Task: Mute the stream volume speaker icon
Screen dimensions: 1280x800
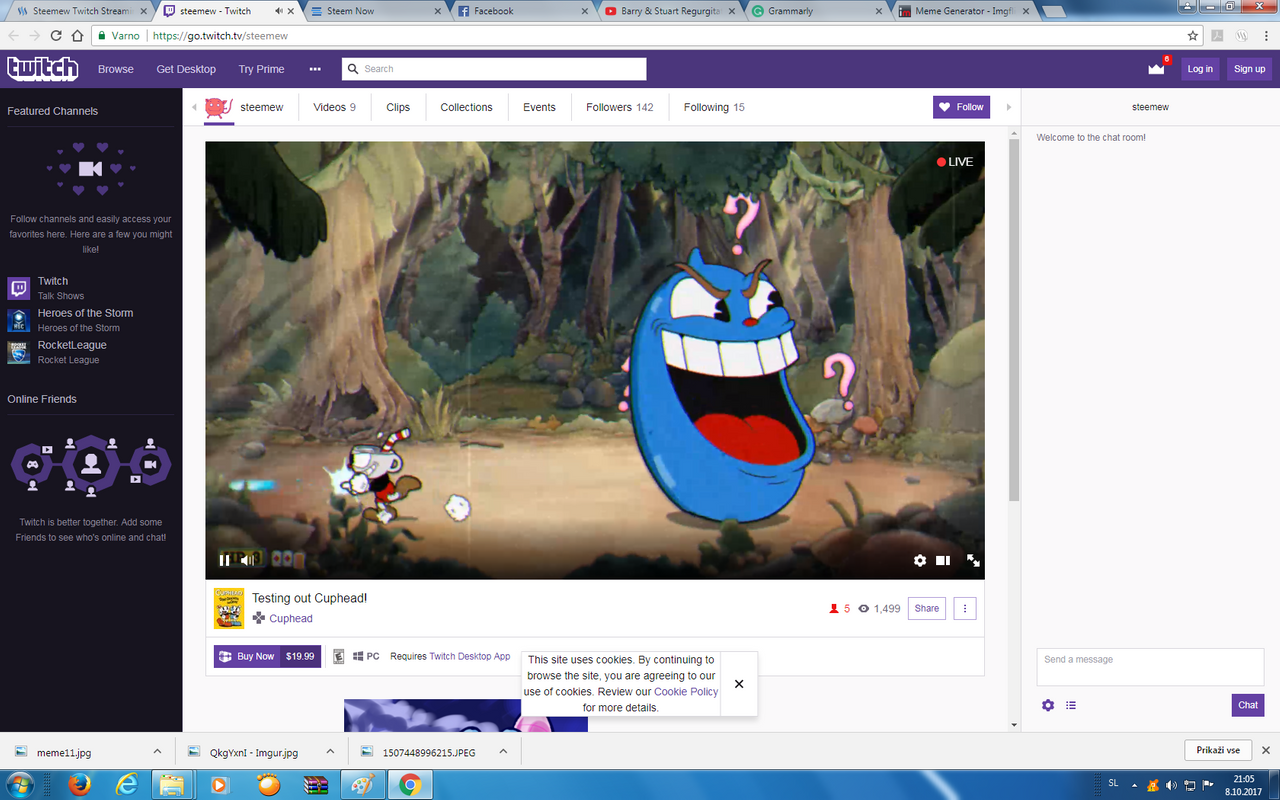Action: click(246, 560)
